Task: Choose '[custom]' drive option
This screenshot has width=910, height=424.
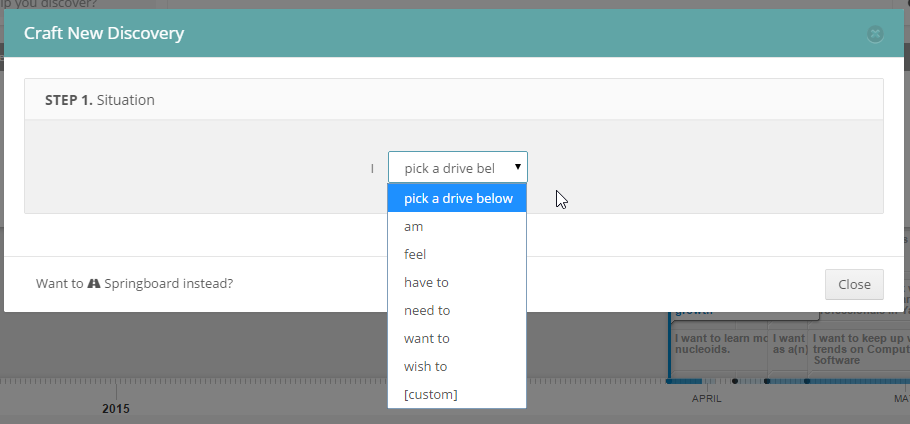Action: [x=457, y=394]
